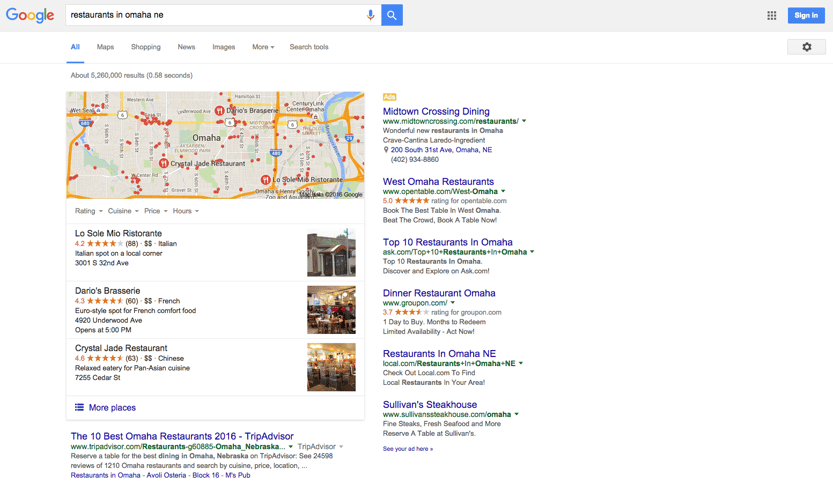Expand ask.com URL dropdown arrow

(532, 252)
